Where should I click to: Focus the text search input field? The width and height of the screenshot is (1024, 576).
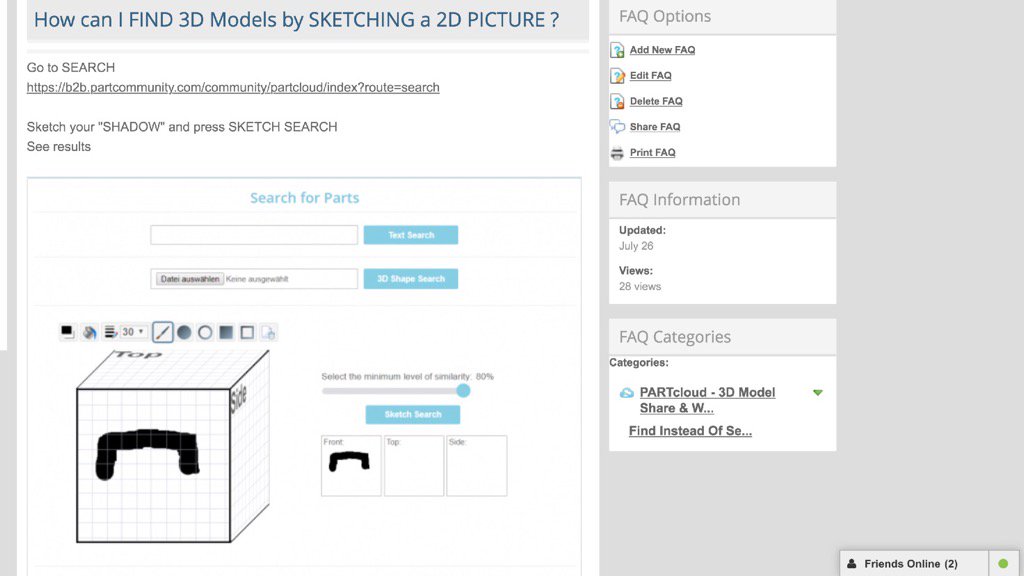pos(254,235)
